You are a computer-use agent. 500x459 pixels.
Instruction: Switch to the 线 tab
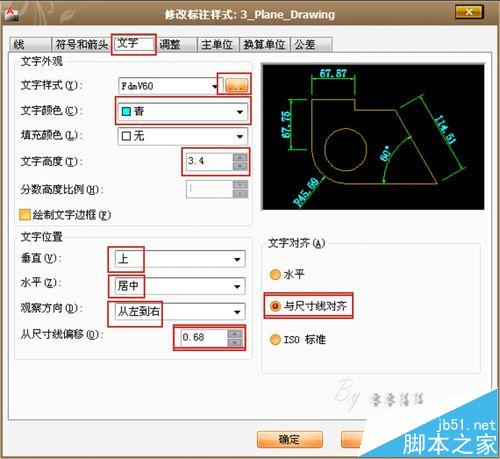pos(30,44)
